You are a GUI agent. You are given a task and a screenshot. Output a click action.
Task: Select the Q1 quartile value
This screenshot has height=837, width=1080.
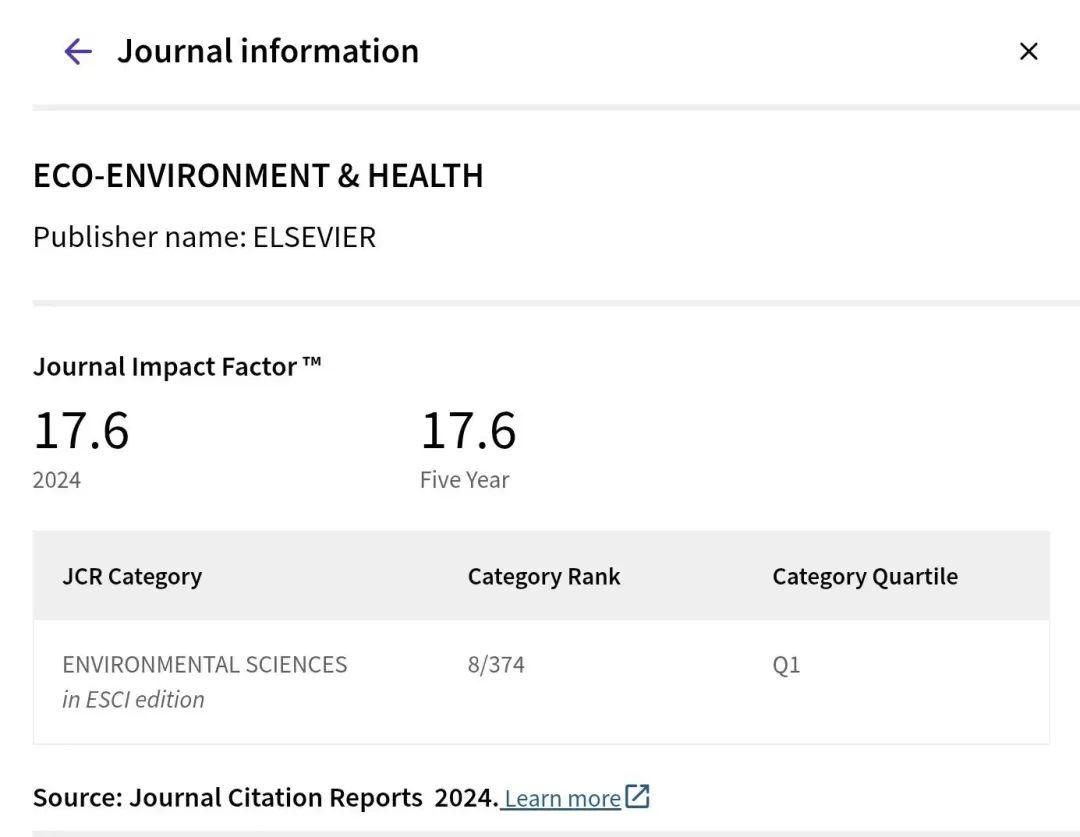pos(786,665)
